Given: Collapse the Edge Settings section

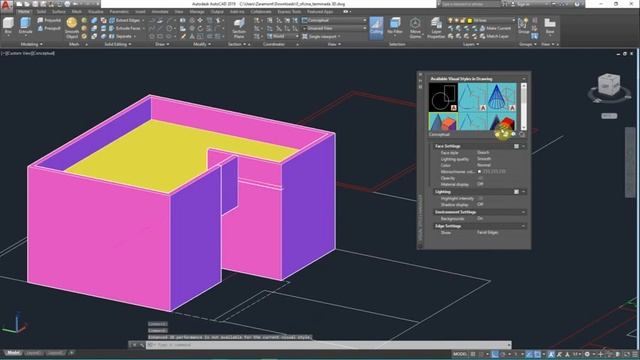Looking at the screenshot, I should coord(523,226).
